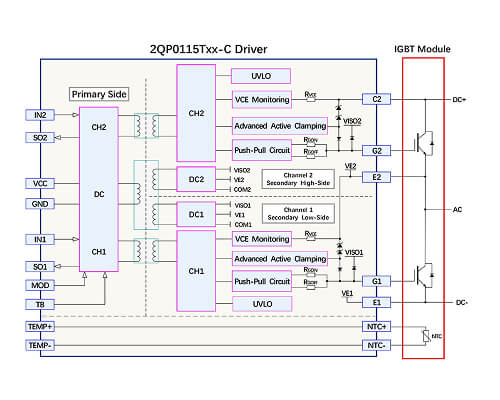Viewport: 500px width, 400px height.
Task: Click the NTC thermistor symbol in IGBT module
Action: tap(426, 336)
